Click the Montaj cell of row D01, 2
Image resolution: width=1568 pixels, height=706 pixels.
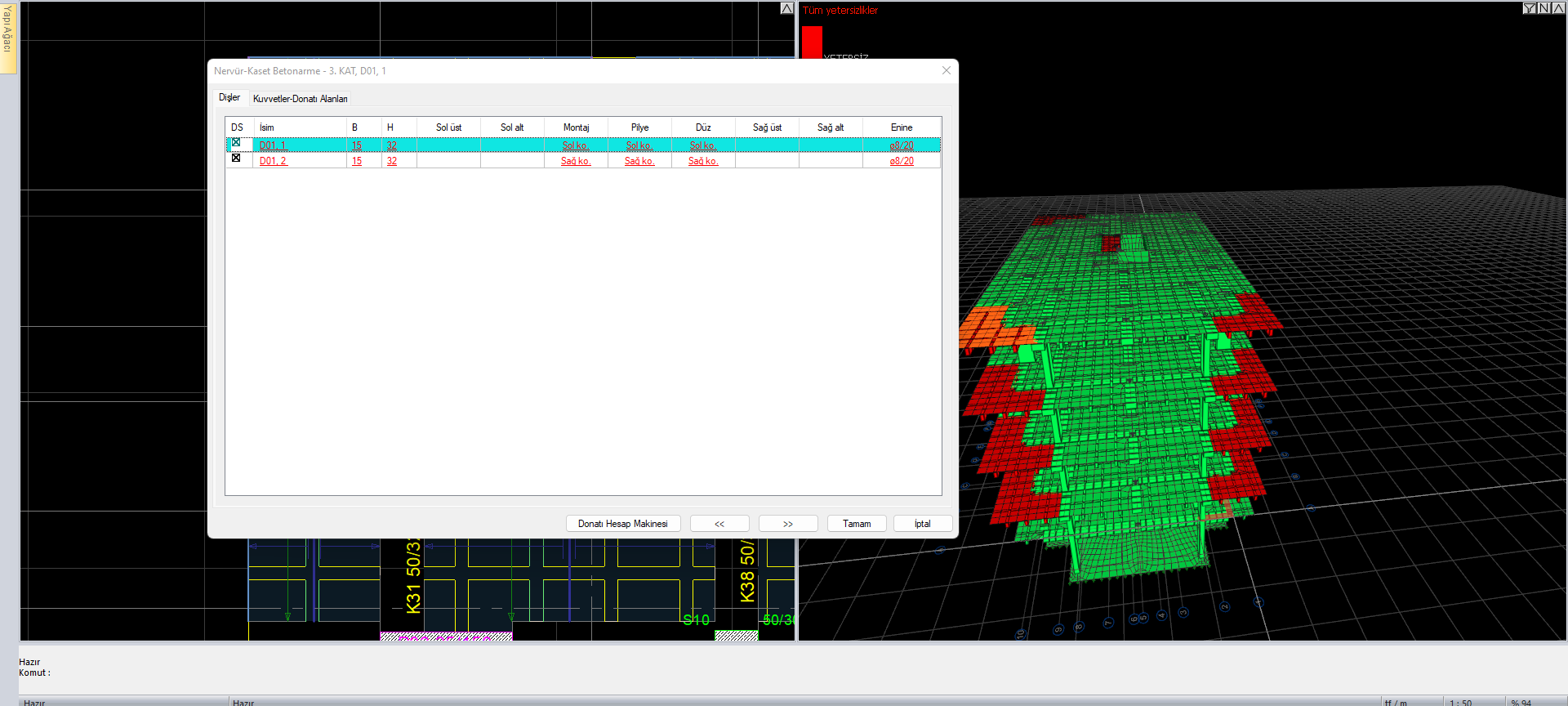click(x=576, y=161)
